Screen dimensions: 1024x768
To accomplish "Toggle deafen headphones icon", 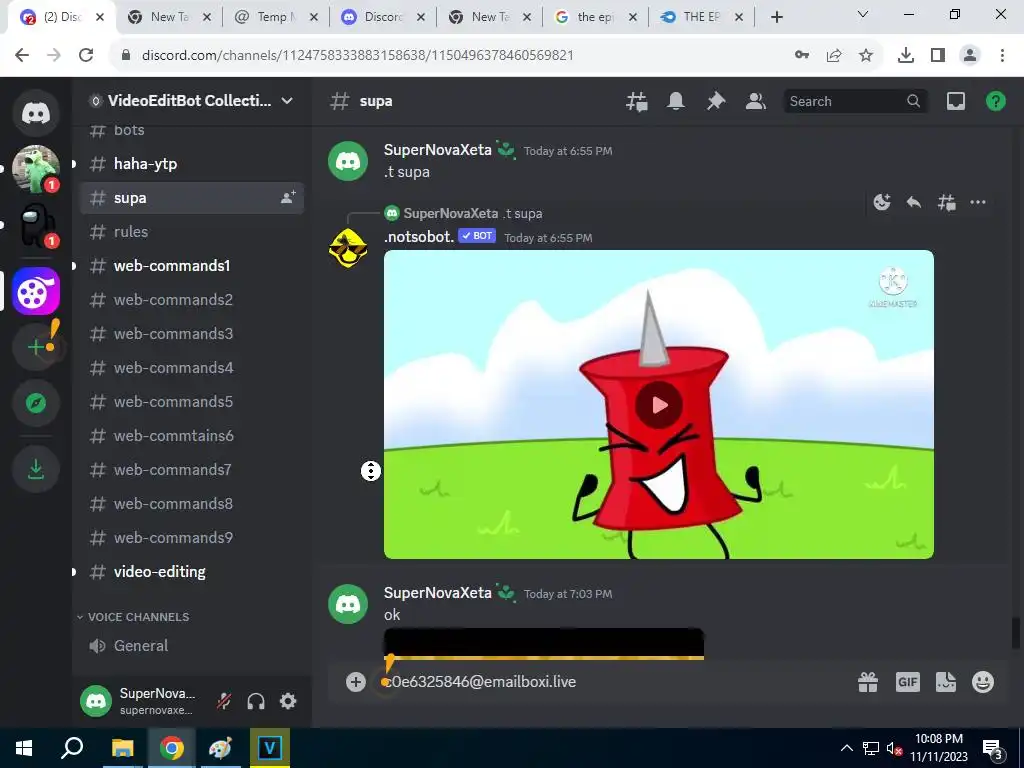I will tap(256, 701).
